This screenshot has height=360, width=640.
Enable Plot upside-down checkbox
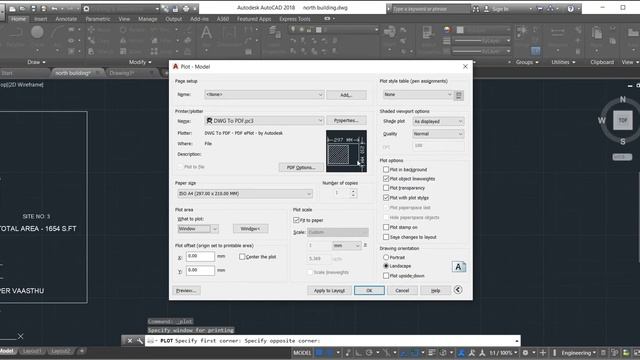[x=386, y=276]
